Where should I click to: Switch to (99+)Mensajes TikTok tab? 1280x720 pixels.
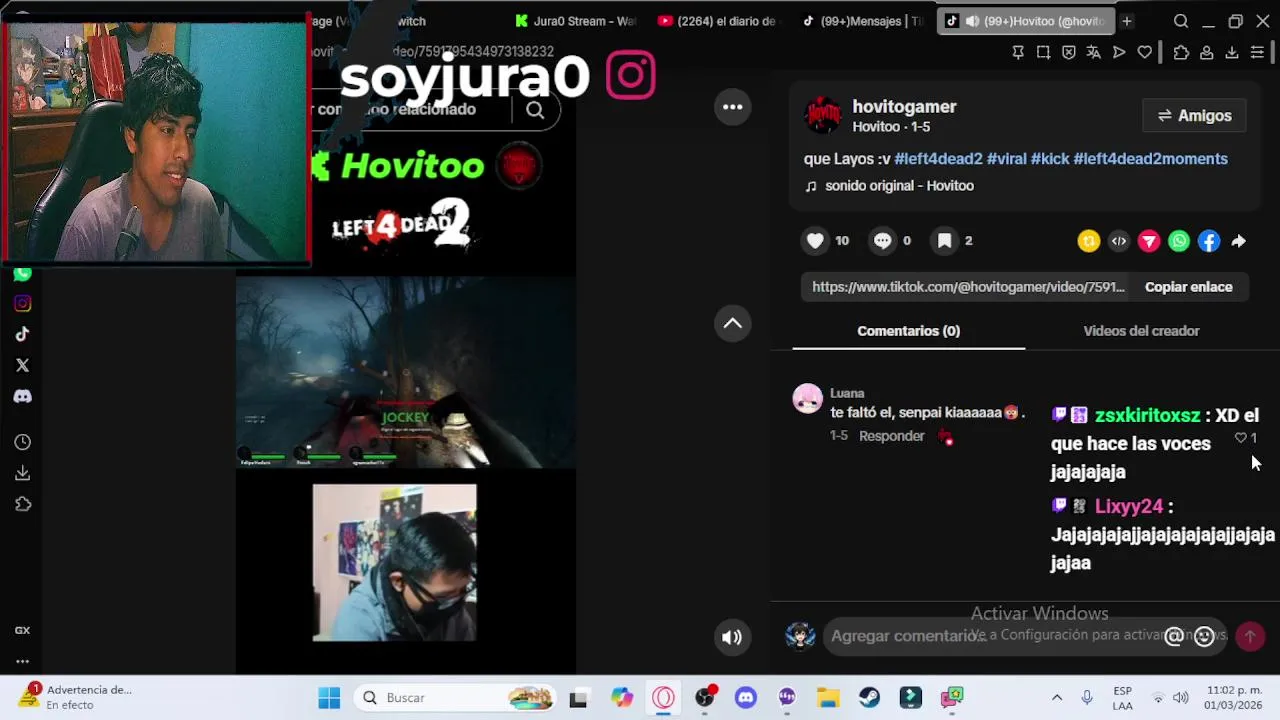click(x=863, y=21)
